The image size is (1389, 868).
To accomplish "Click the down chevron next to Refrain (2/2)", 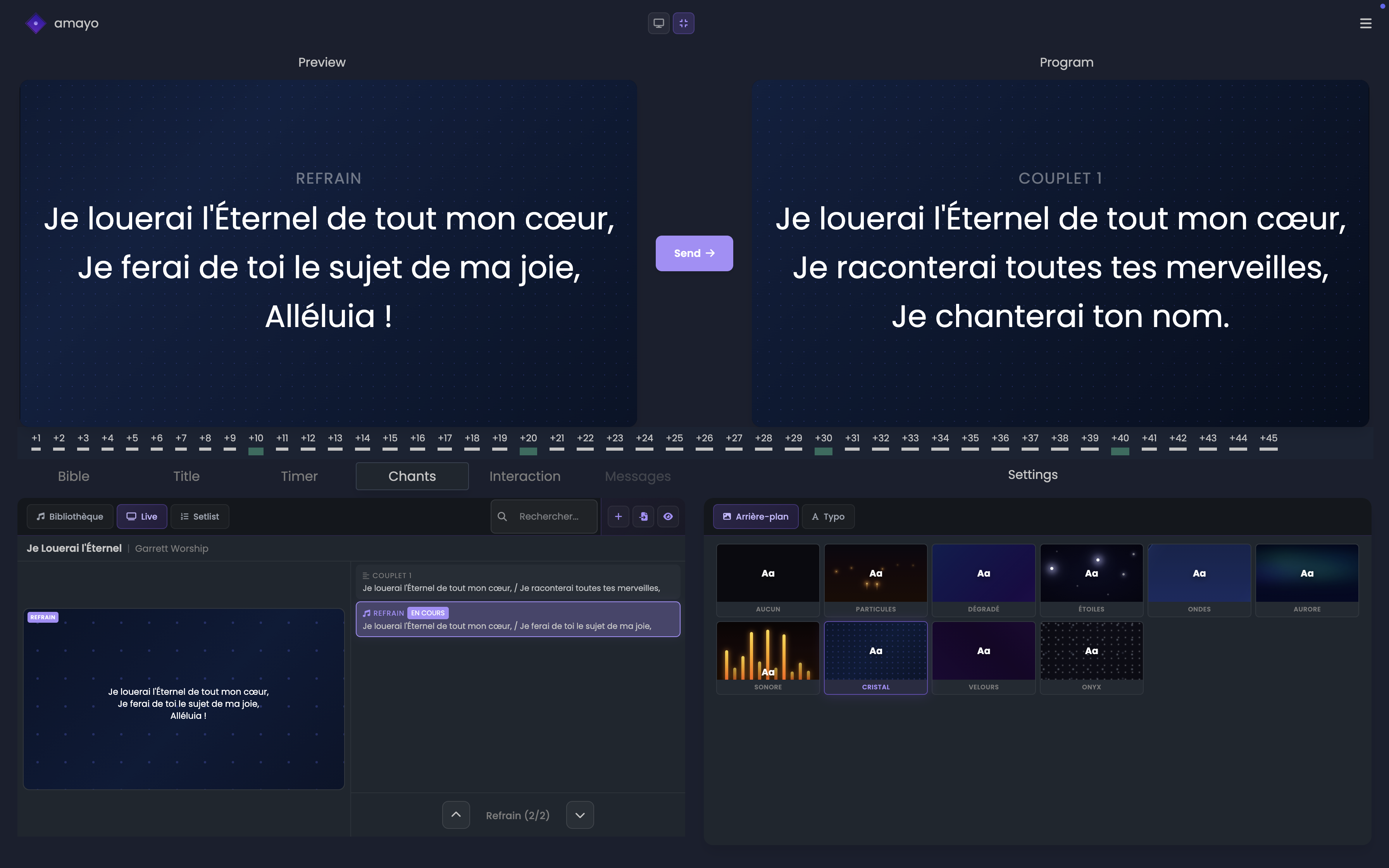I will coord(579,815).
